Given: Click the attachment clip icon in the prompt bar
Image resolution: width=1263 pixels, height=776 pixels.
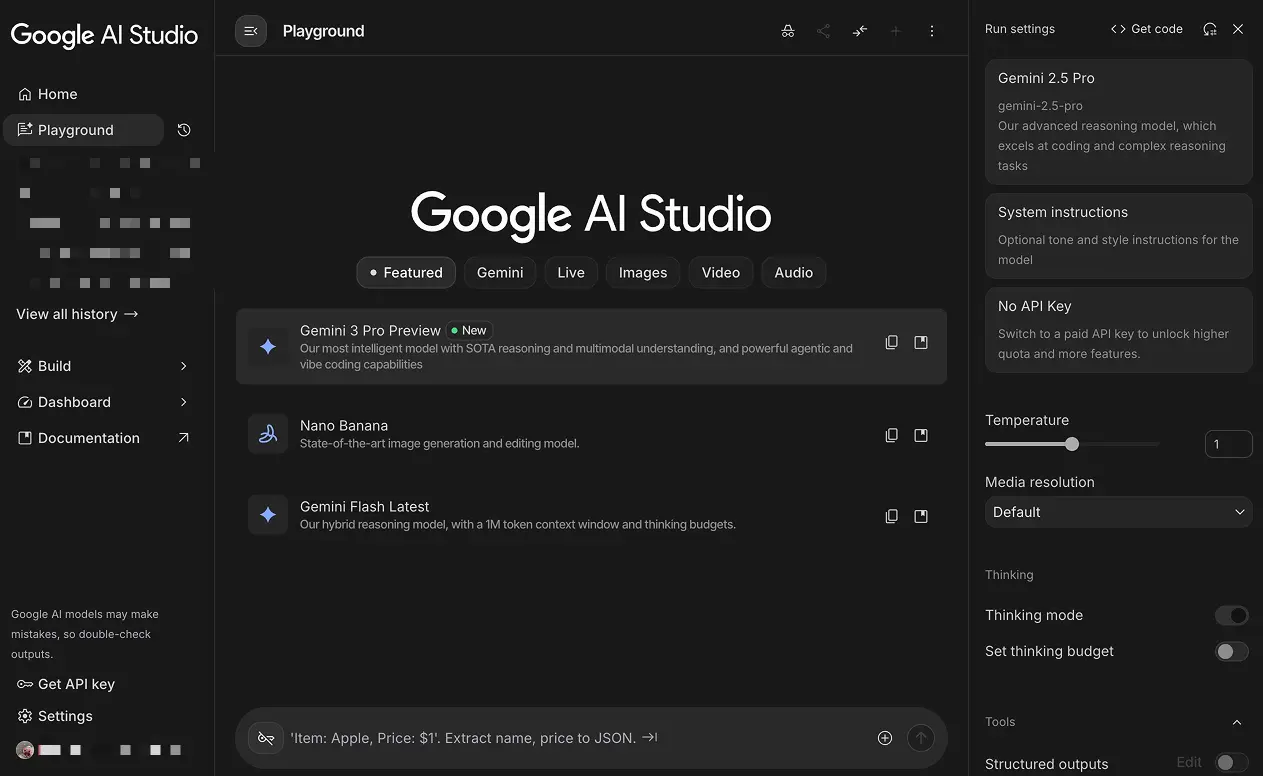Looking at the screenshot, I should 266,737.
